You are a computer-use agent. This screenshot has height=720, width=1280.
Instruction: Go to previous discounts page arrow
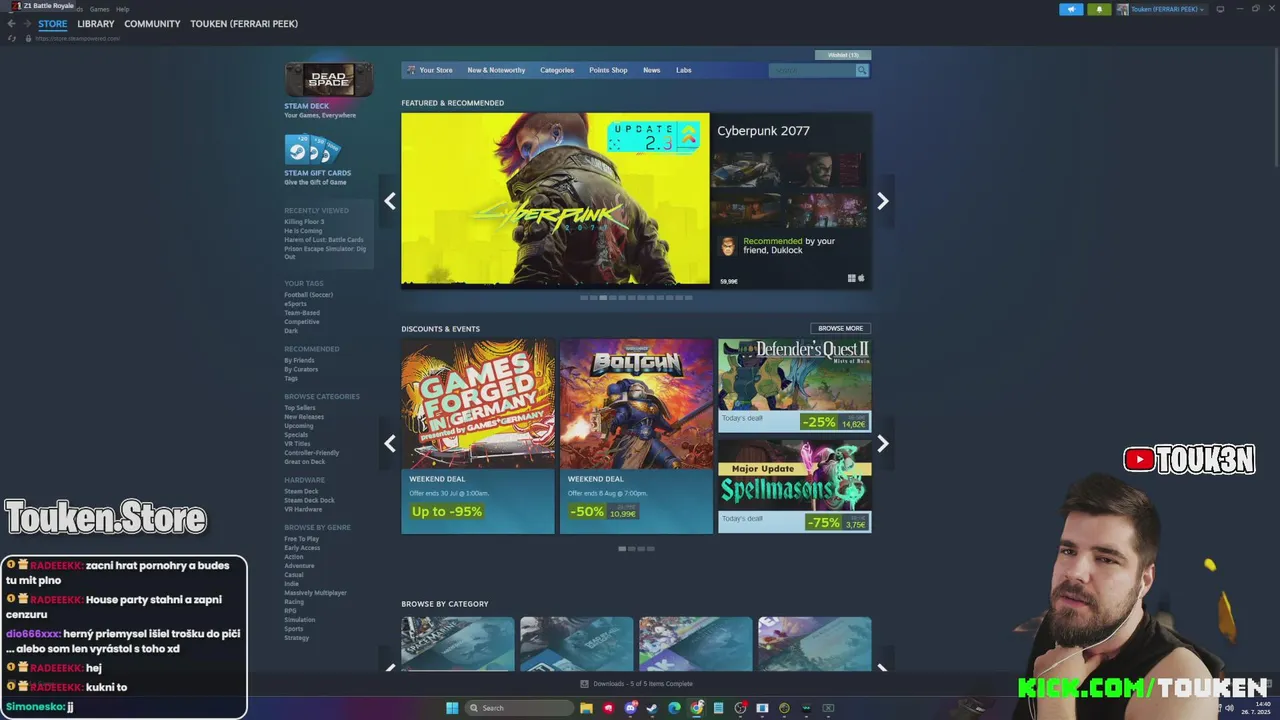(390, 444)
